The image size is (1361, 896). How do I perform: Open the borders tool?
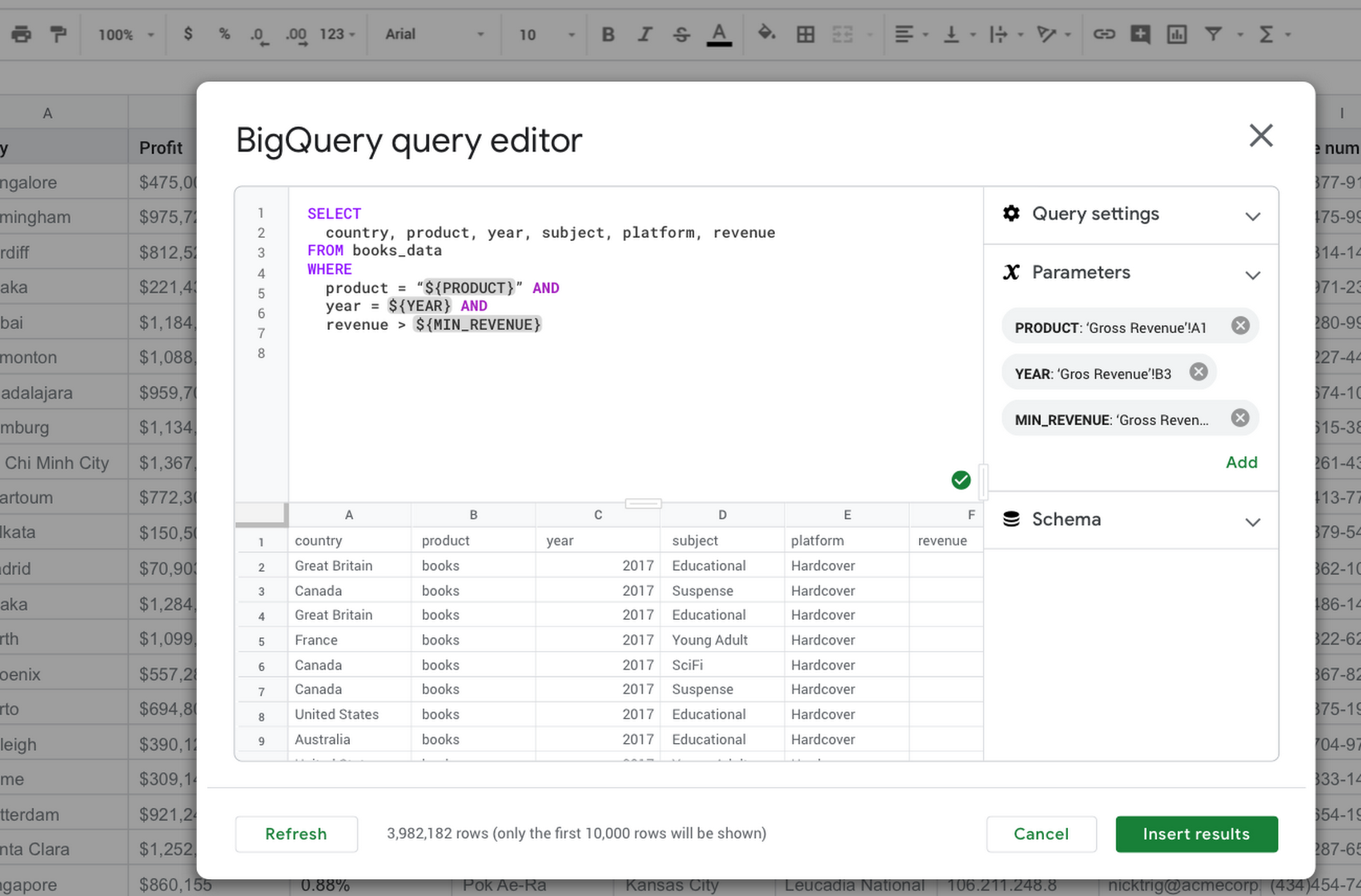coord(805,34)
